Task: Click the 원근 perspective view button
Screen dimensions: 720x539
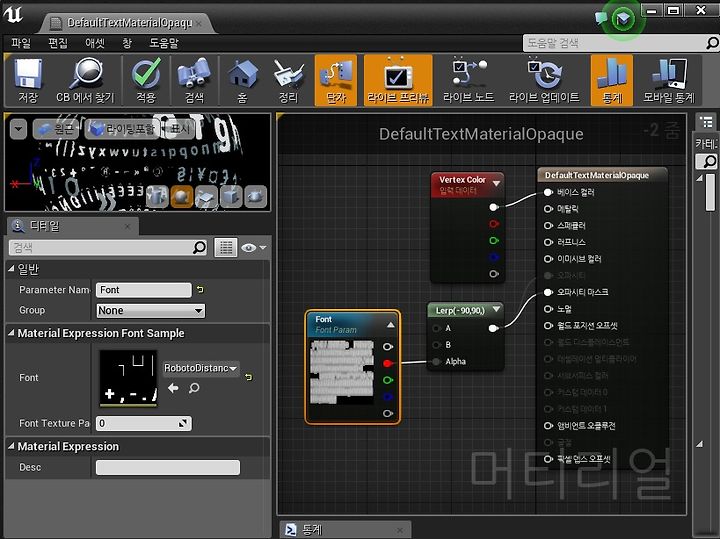Action: [56, 129]
